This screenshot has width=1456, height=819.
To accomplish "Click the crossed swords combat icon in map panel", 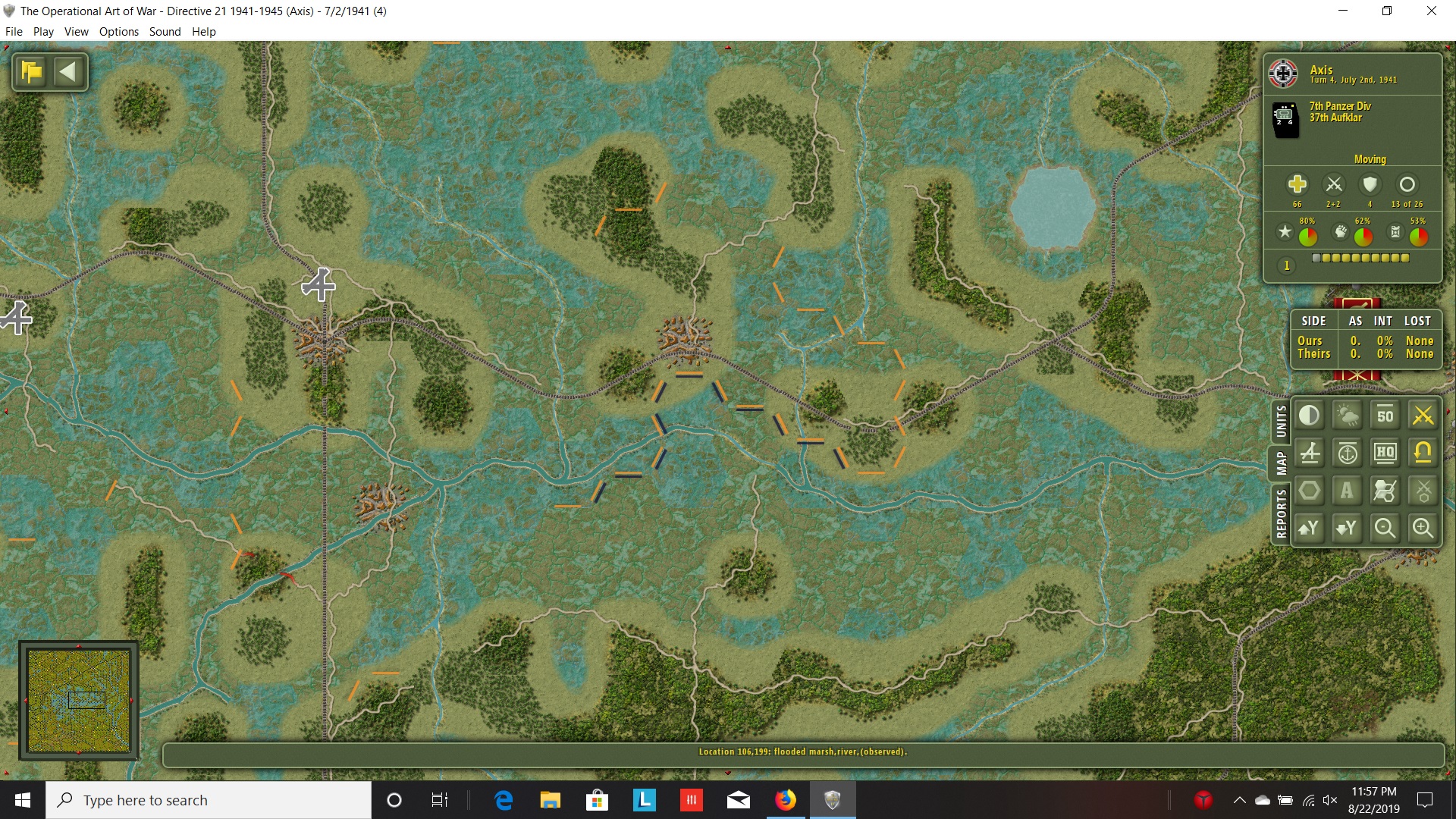I will (1423, 416).
